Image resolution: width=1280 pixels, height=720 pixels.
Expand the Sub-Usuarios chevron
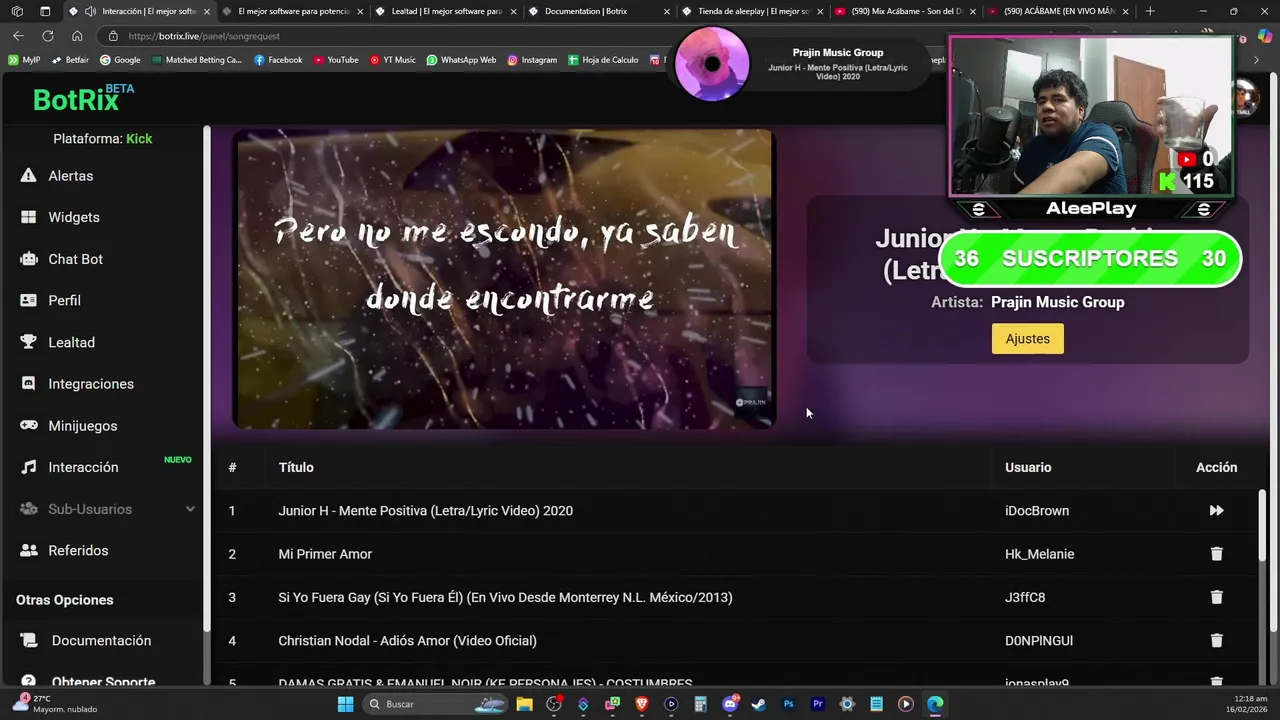[190, 509]
